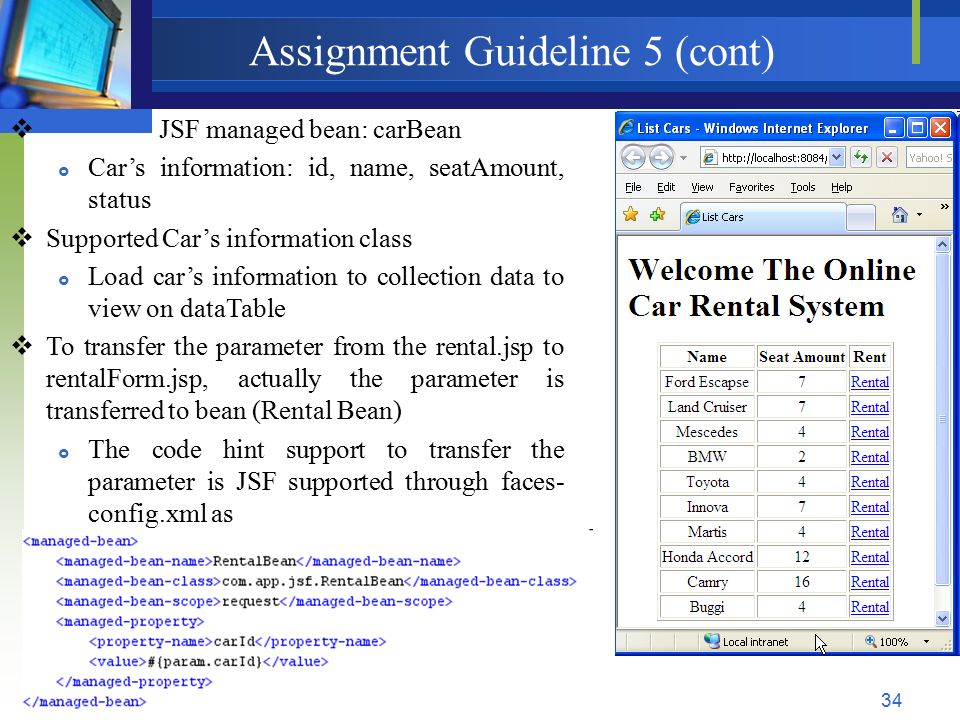Click the Name column header
Screen dimensions: 960x720
pyautogui.click(x=707, y=357)
